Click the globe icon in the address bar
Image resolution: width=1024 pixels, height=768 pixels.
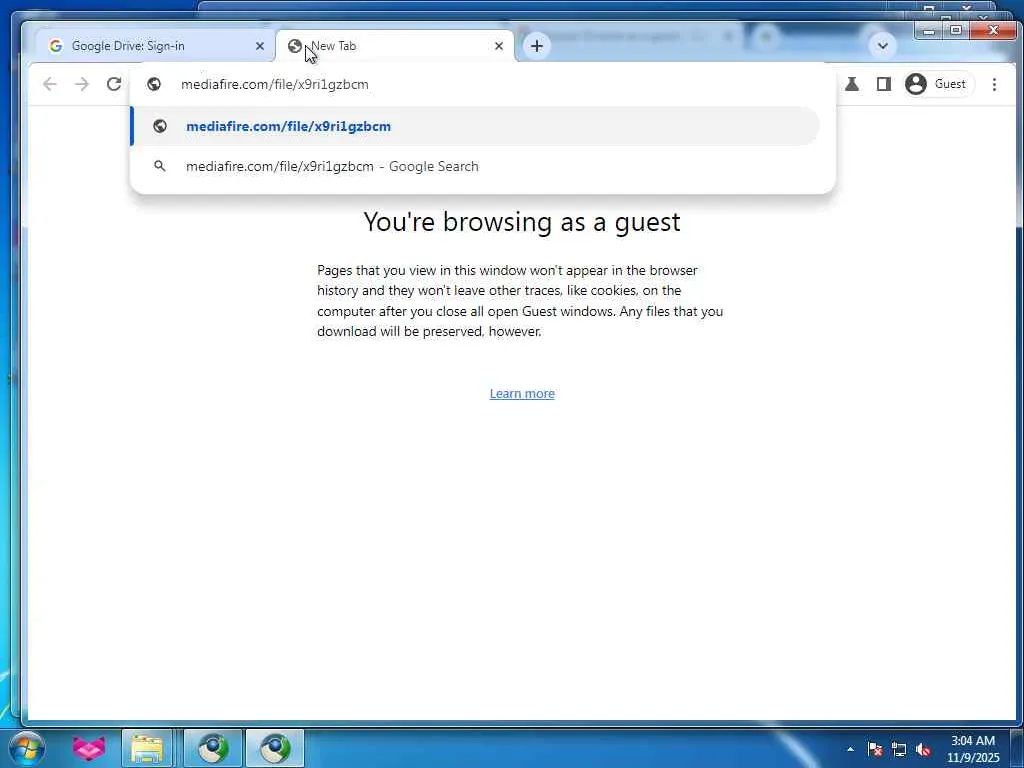(x=154, y=84)
